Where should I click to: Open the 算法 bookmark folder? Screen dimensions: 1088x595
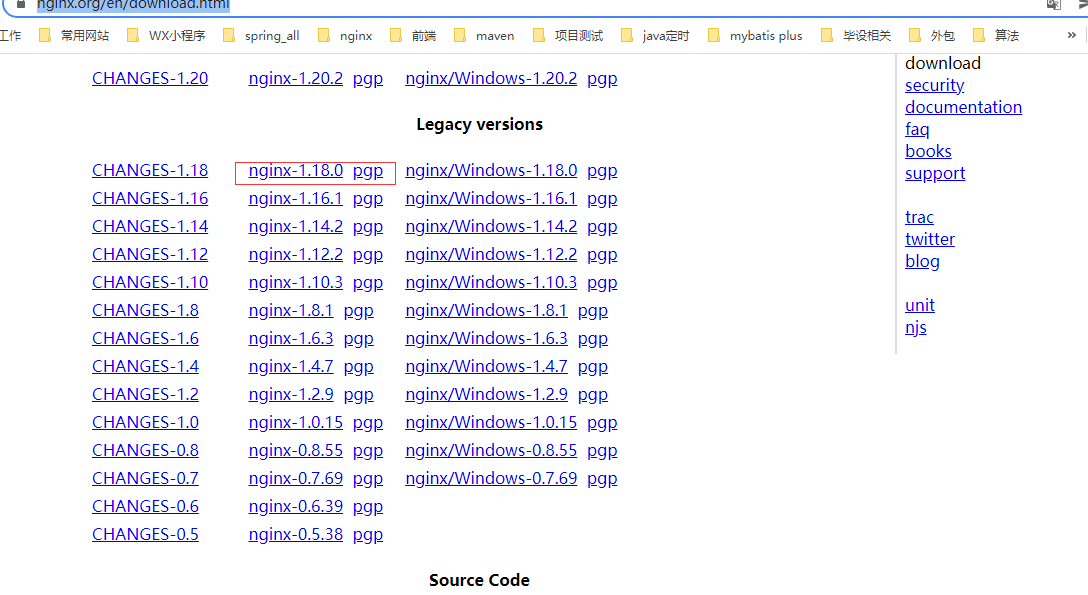click(x=996, y=35)
